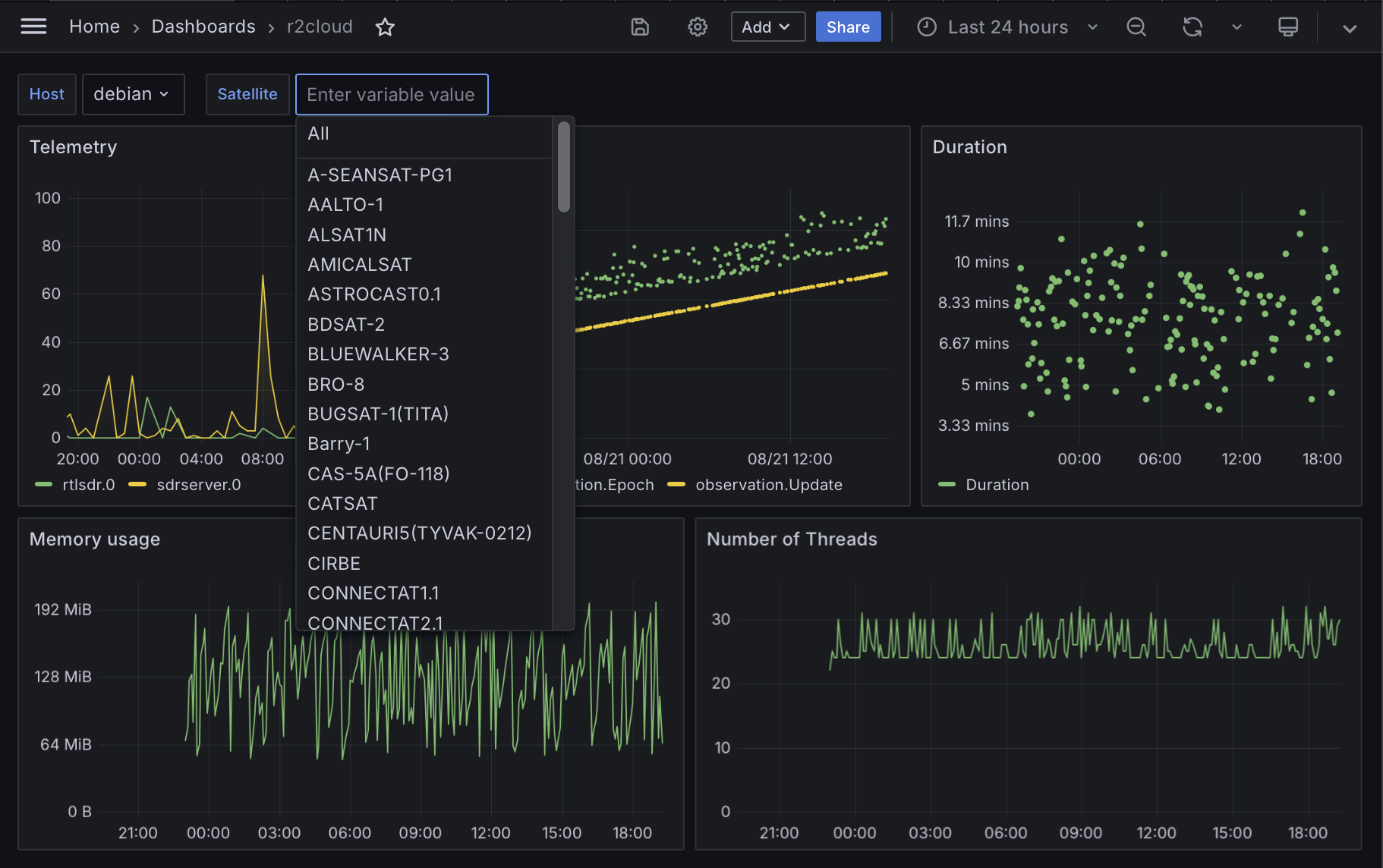The image size is (1383, 868).
Task: Toggle observation.Update series in legend
Action: [x=768, y=485]
